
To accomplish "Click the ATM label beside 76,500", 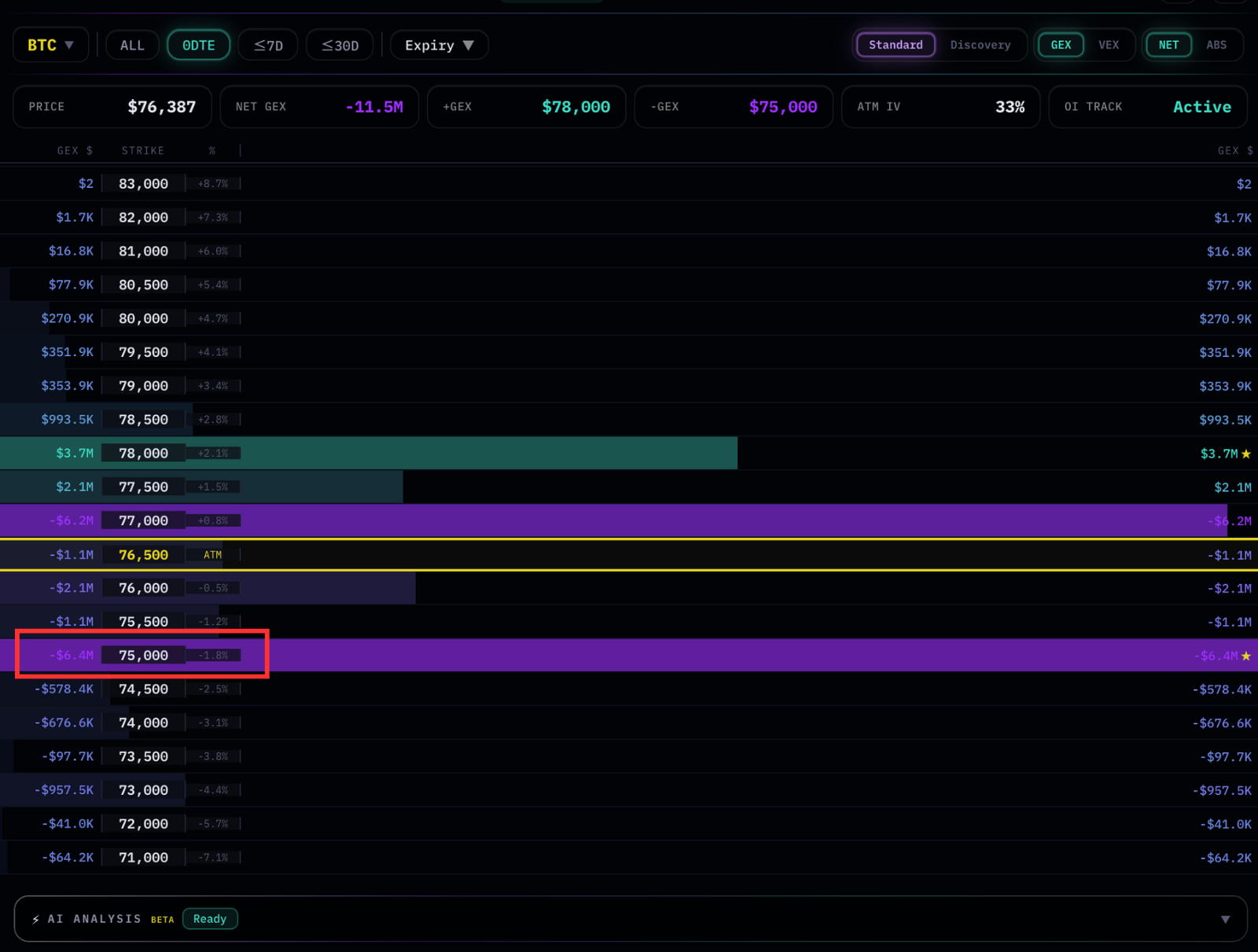I will [x=213, y=555].
